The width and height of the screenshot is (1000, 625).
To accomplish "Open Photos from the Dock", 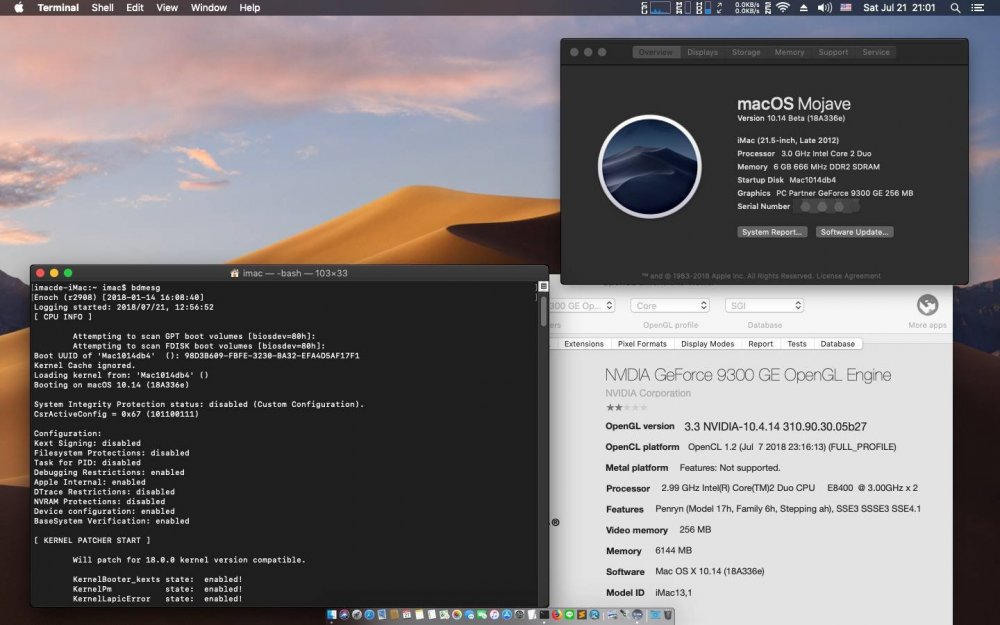I will click(457, 615).
